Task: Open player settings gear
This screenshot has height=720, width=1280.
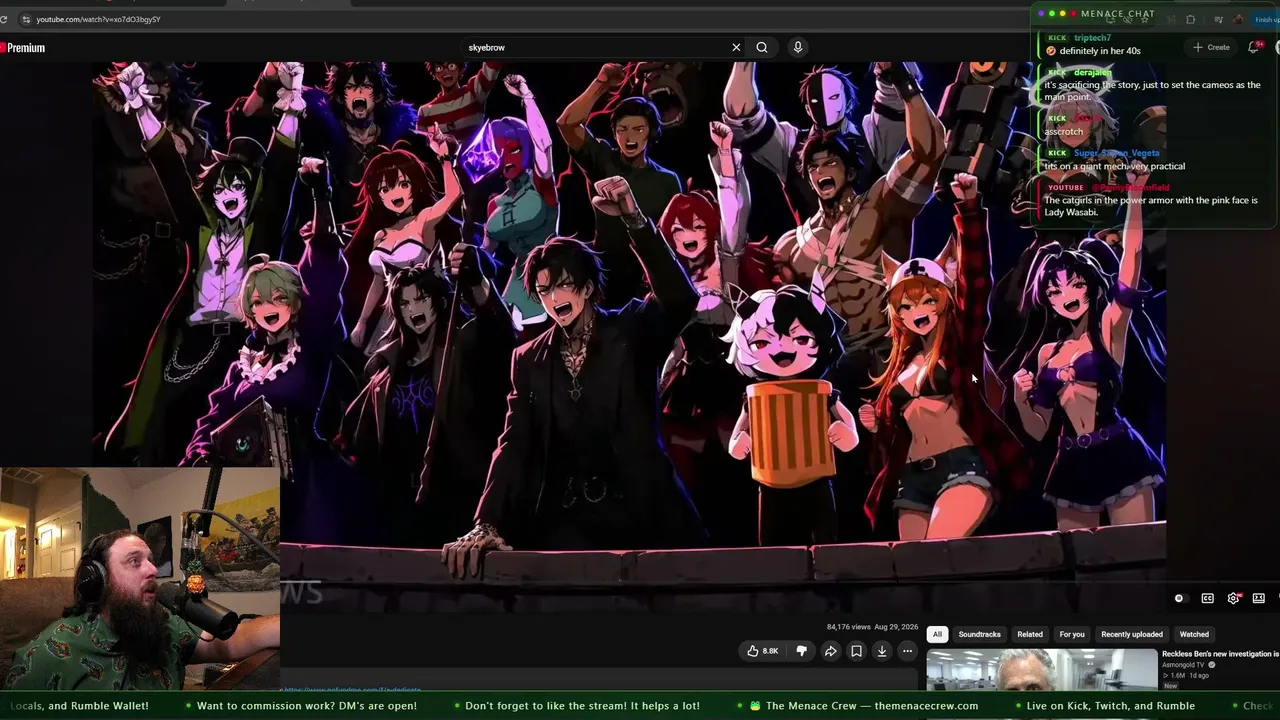Action: coord(1233,598)
